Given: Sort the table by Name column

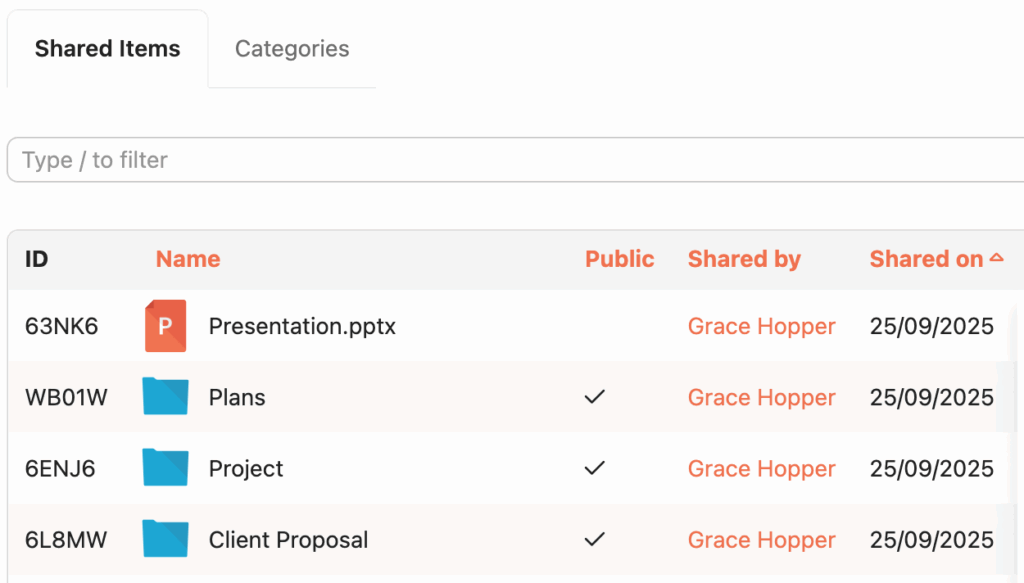Looking at the screenshot, I should coord(188,259).
